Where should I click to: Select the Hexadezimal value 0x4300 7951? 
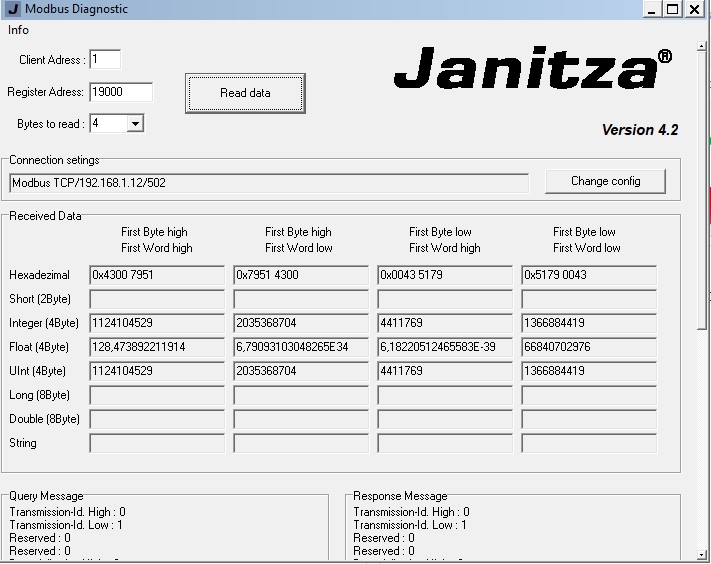click(x=157, y=275)
